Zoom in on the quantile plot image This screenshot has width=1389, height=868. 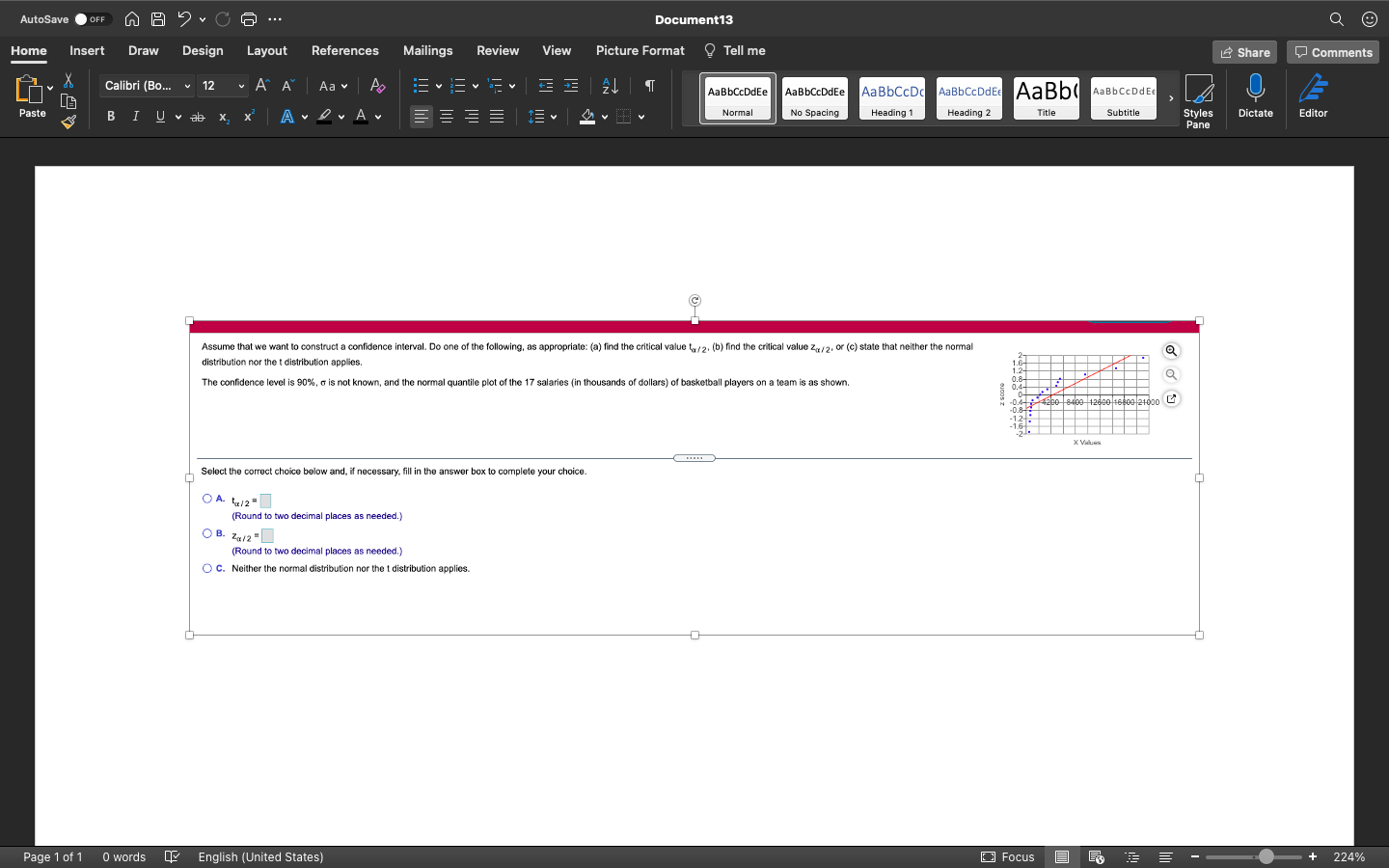tap(1171, 351)
